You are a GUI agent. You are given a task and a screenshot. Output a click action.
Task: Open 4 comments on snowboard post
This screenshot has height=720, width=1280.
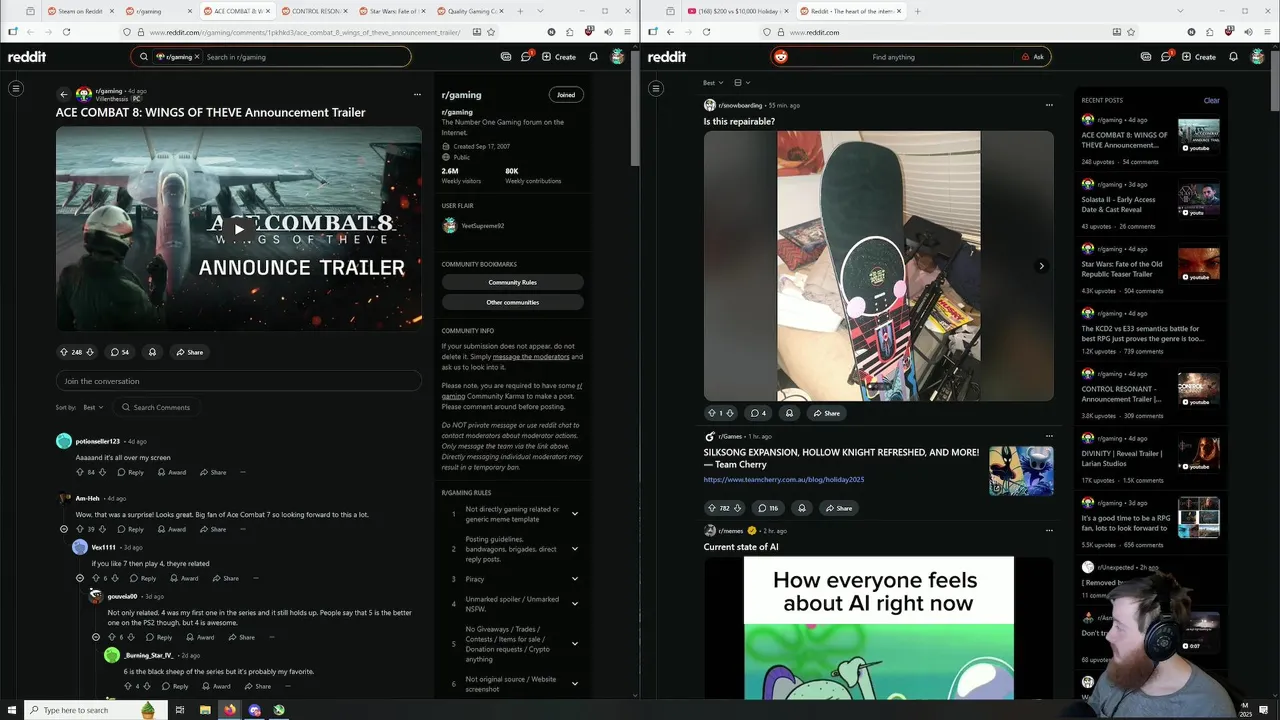(758, 413)
